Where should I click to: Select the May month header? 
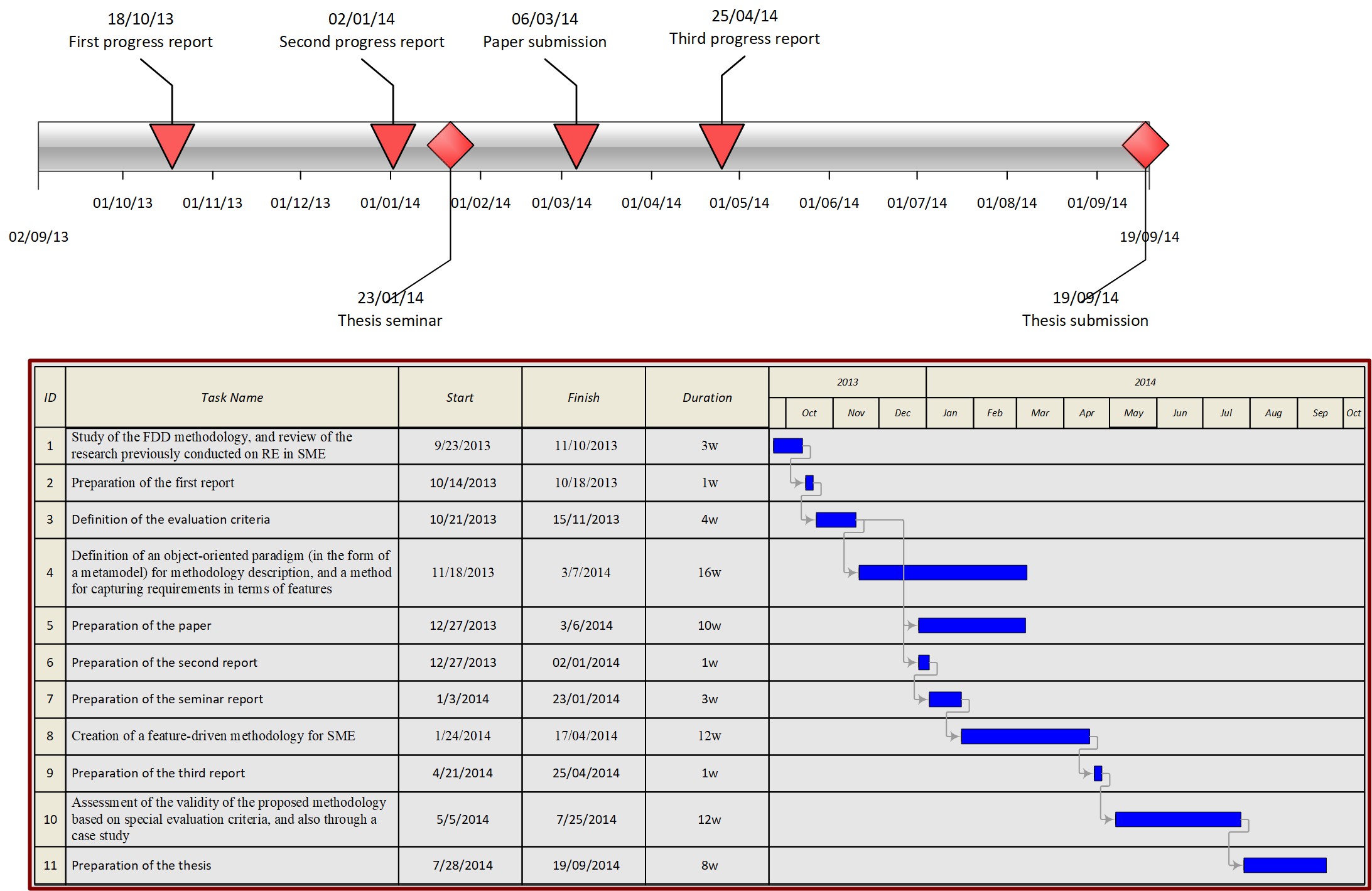click(x=1133, y=413)
